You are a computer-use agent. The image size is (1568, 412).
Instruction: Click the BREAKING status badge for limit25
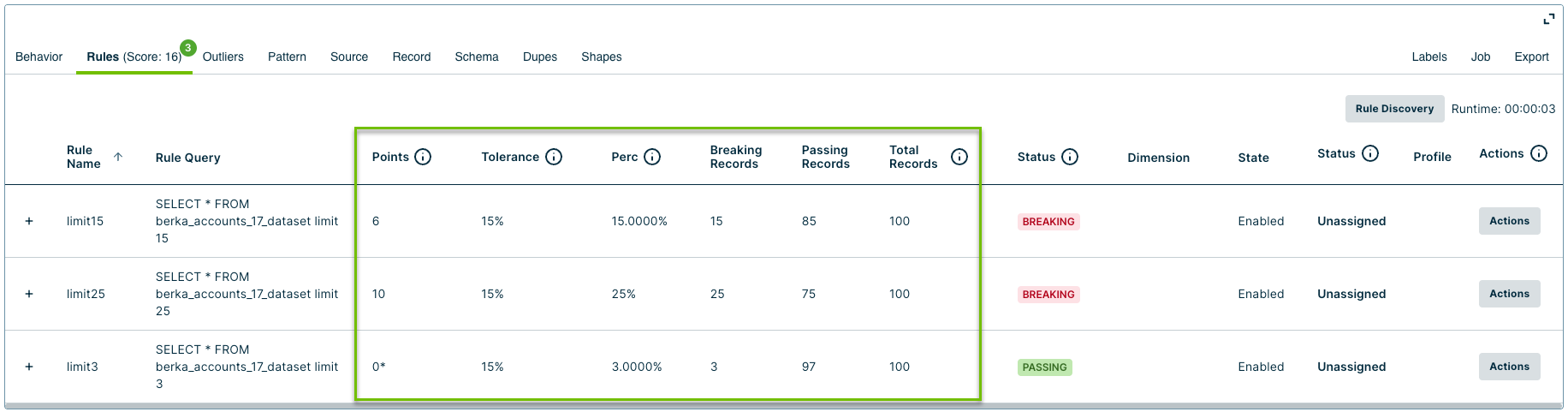[x=1048, y=295]
